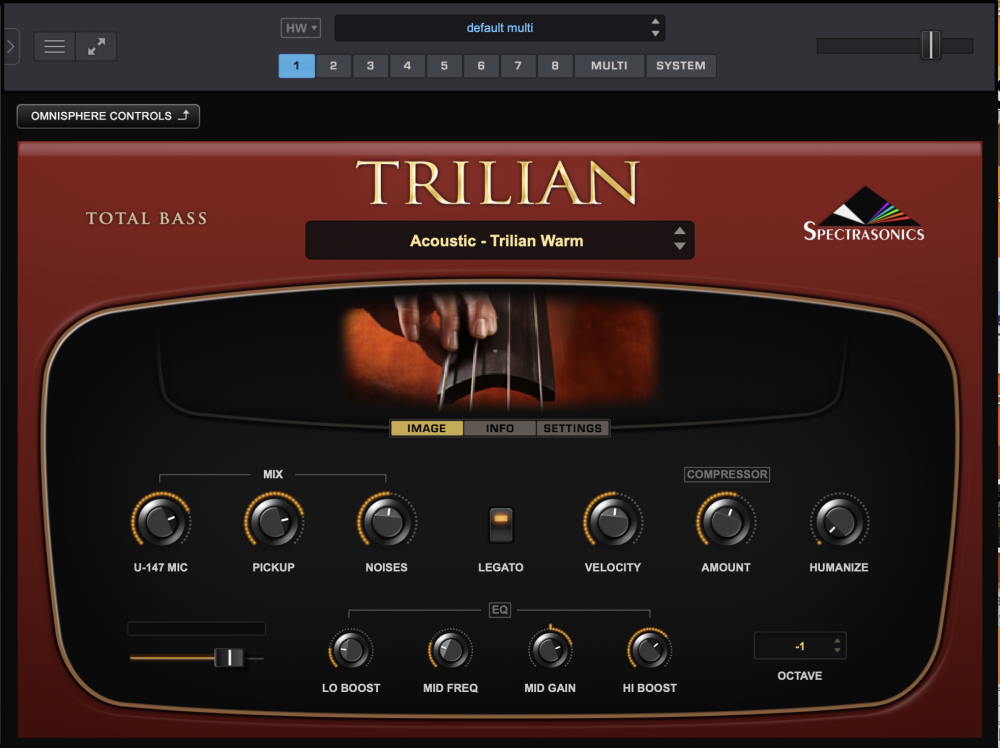This screenshot has height=748, width=1000.
Task: Click the PICKUP mix knob
Action: click(x=274, y=522)
